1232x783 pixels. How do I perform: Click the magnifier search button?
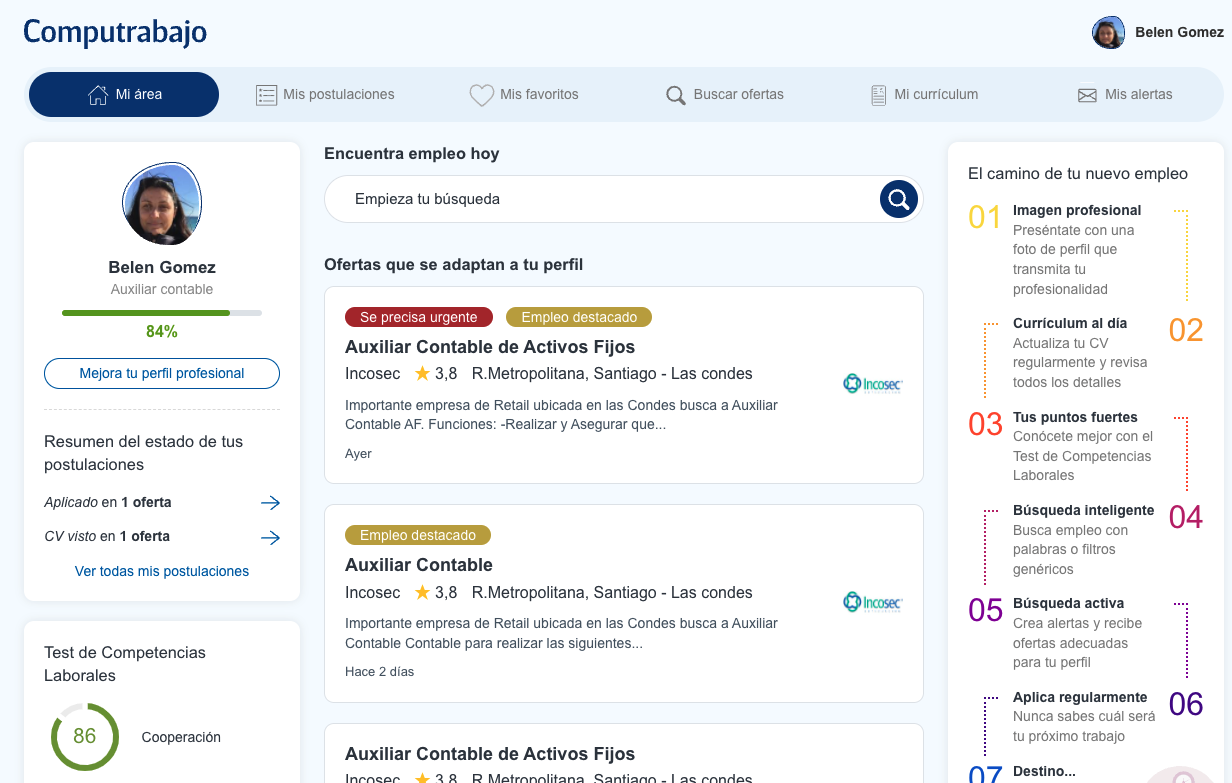click(898, 199)
